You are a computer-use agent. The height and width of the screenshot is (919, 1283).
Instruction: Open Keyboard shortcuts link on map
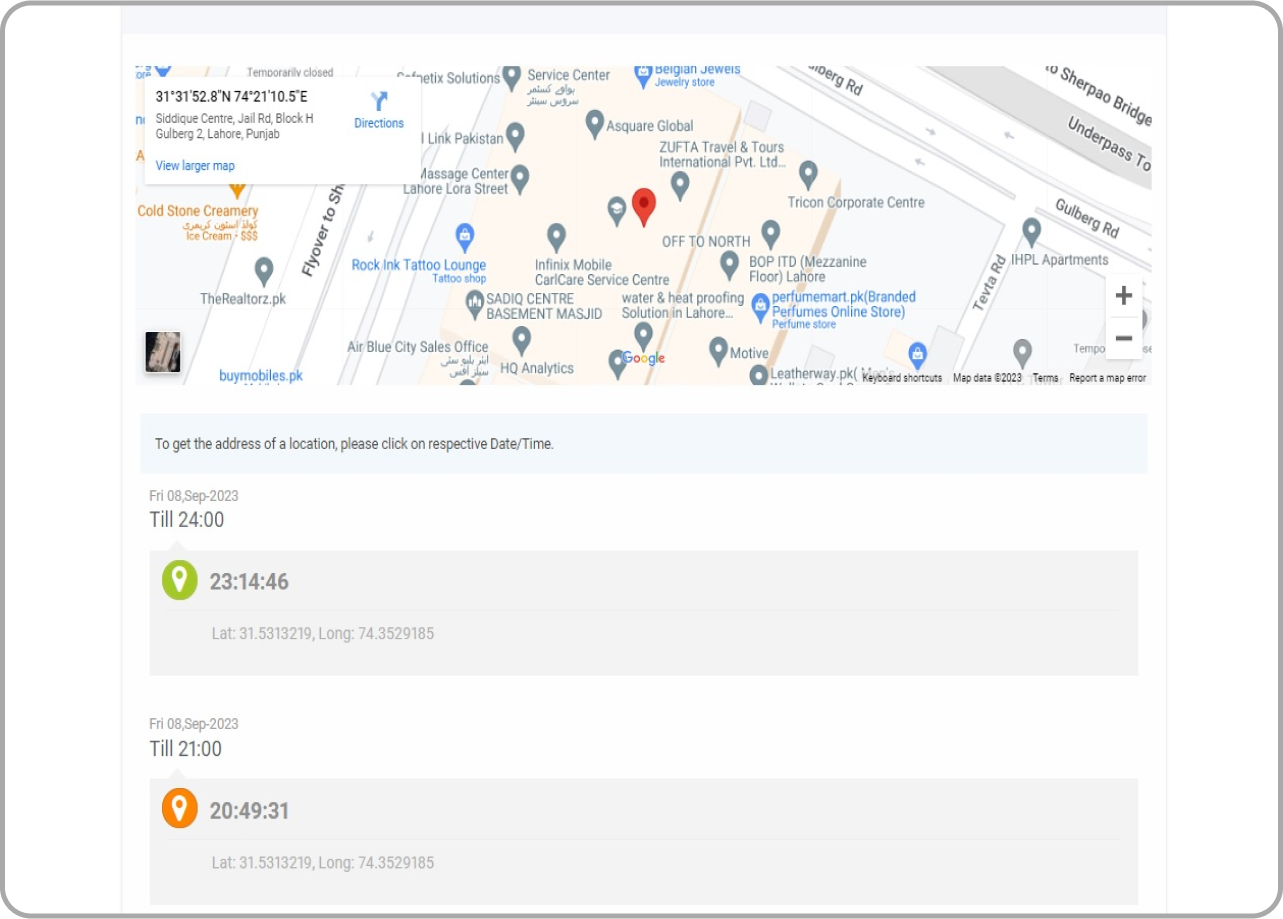pos(902,378)
